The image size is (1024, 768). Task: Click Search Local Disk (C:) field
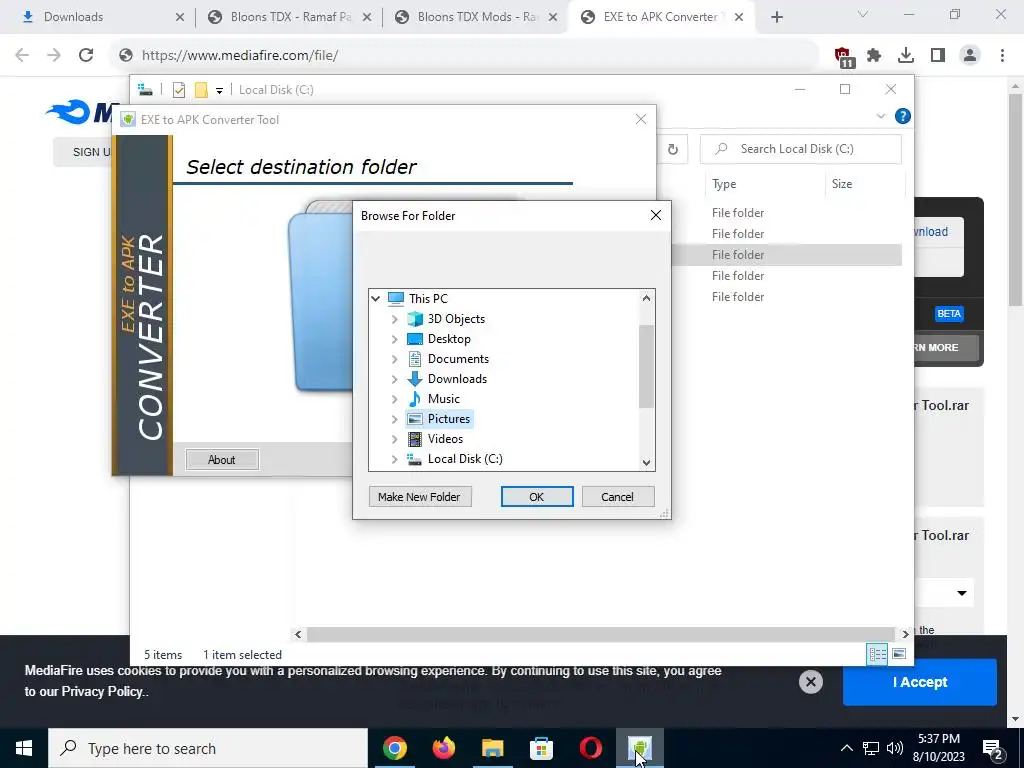click(x=801, y=149)
